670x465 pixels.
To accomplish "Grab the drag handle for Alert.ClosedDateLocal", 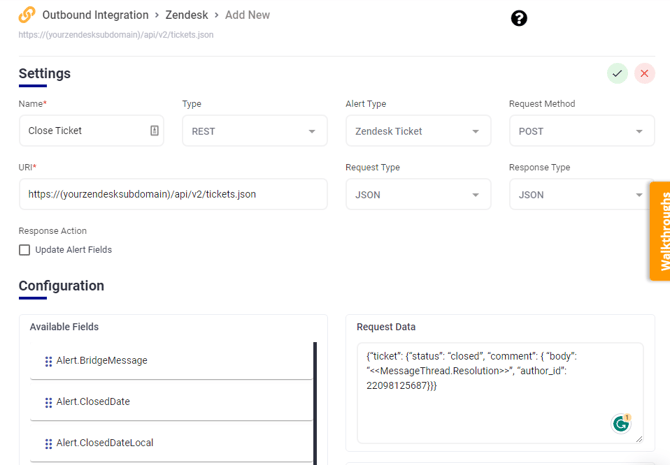I will (49, 443).
